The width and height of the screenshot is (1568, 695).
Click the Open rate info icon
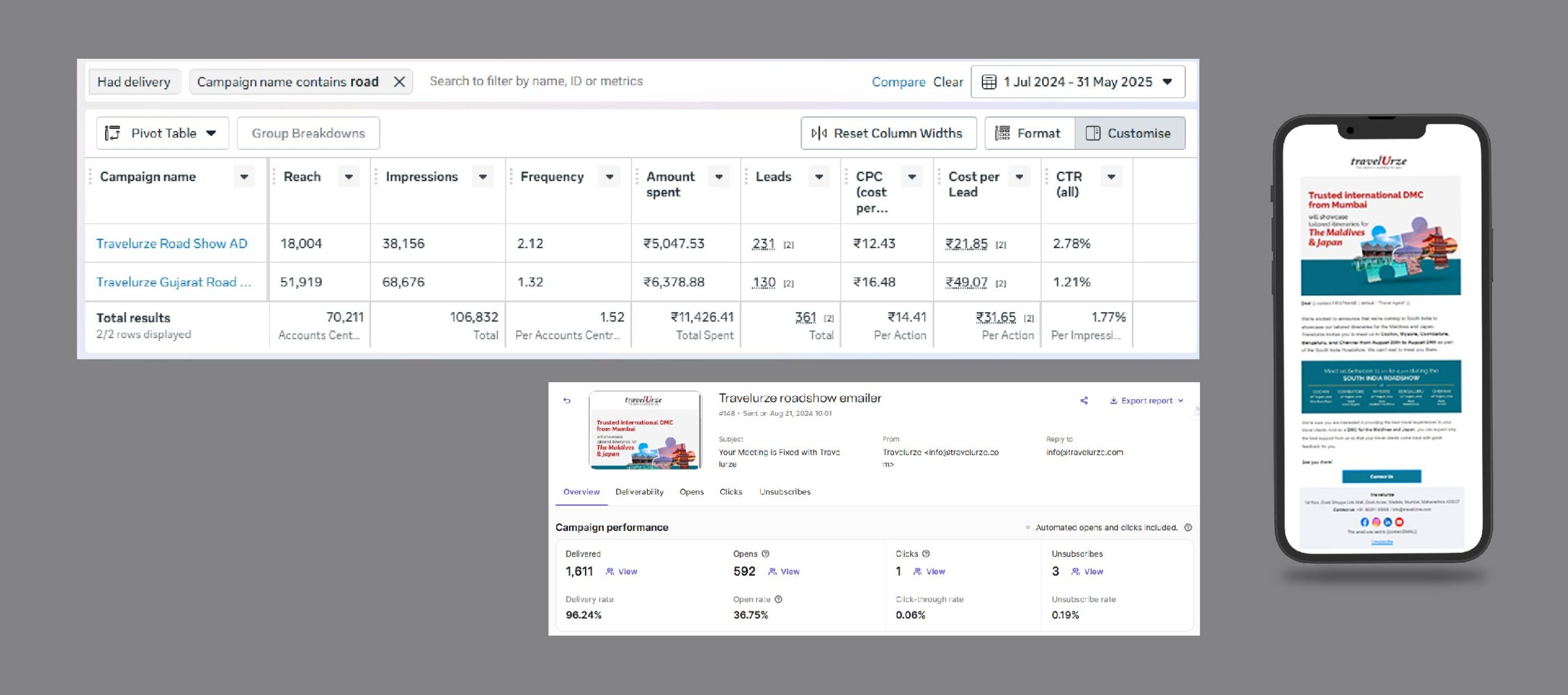click(x=778, y=599)
